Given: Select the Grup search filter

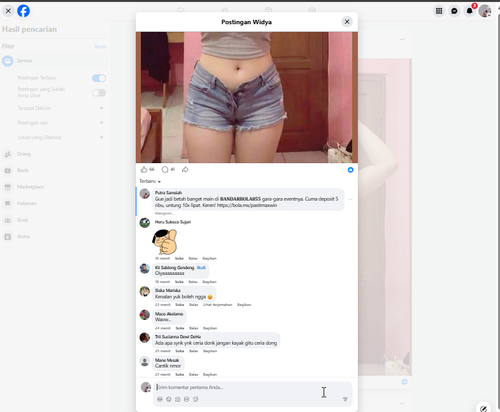Looking at the screenshot, I should coord(55,220).
